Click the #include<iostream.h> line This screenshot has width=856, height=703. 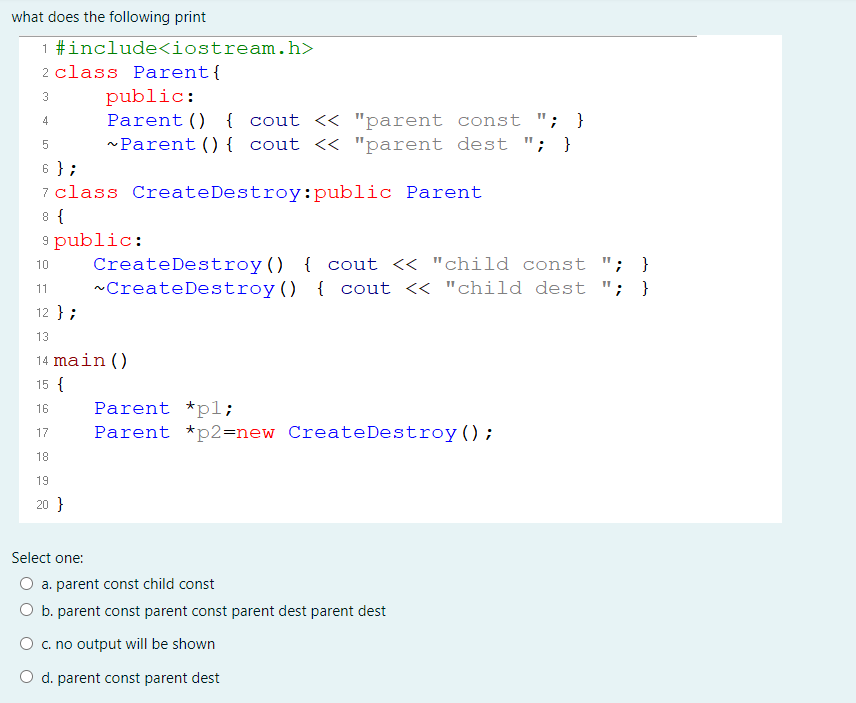pos(185,47)
